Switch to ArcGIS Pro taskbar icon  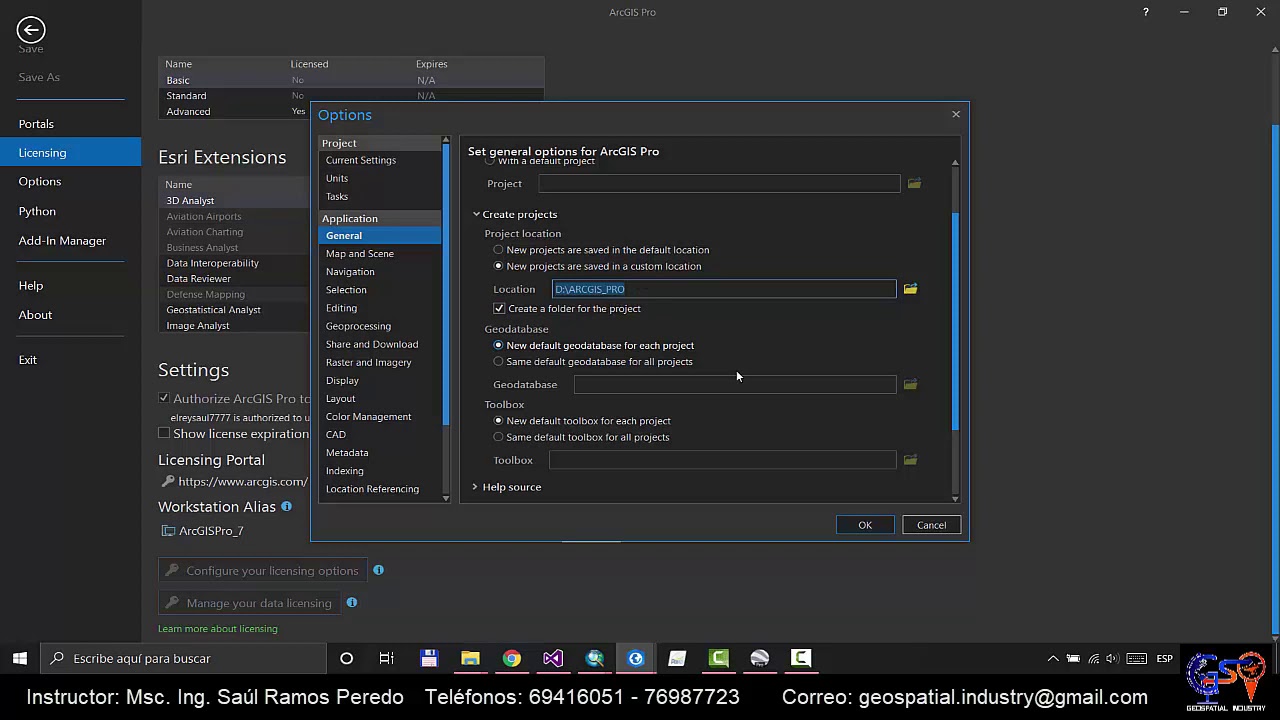[x=635, y=658]
